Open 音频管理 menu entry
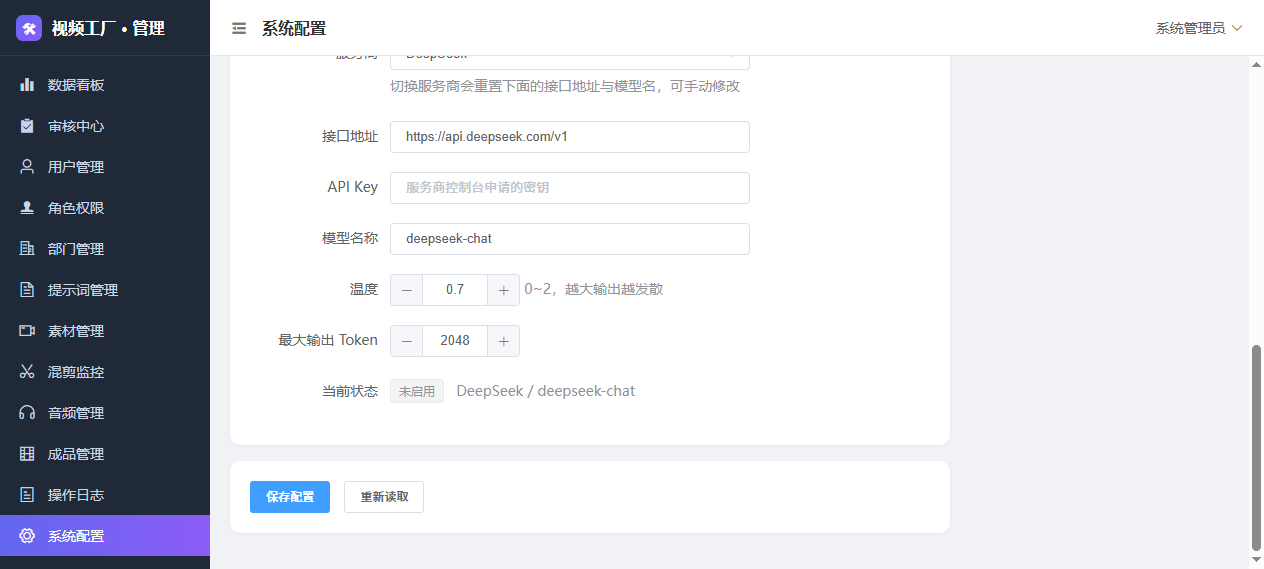 105,413
